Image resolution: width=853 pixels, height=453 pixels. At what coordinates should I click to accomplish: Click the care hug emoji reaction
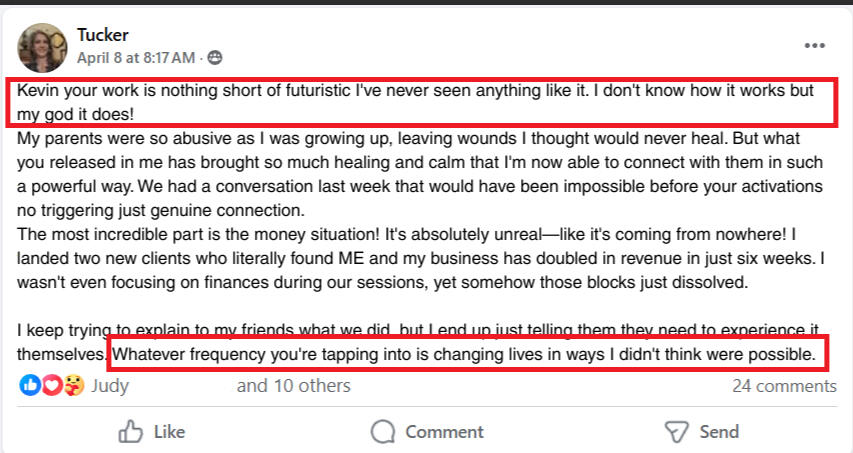[73, 386]
